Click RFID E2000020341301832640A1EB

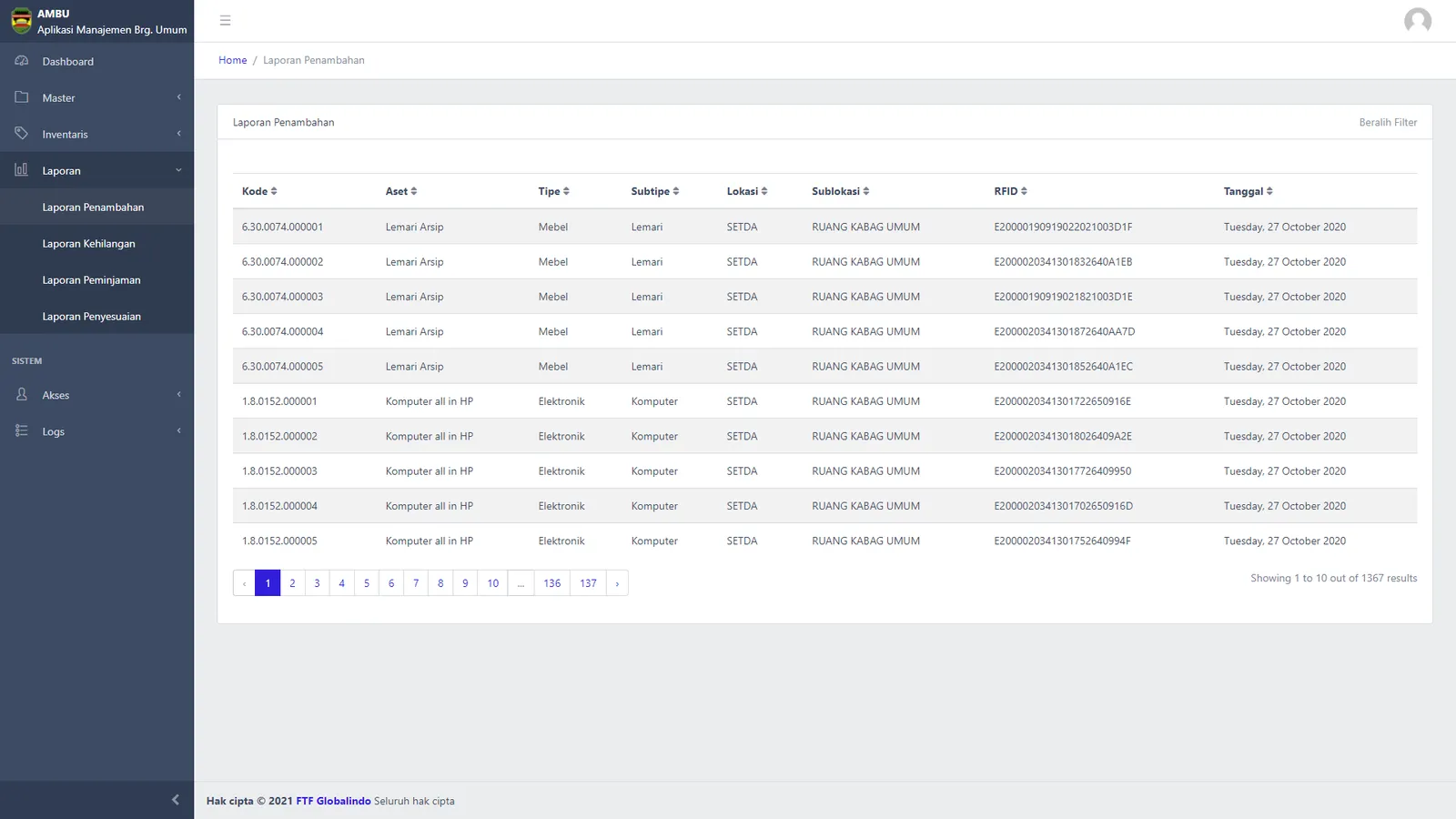click(x=1063, y=262)
